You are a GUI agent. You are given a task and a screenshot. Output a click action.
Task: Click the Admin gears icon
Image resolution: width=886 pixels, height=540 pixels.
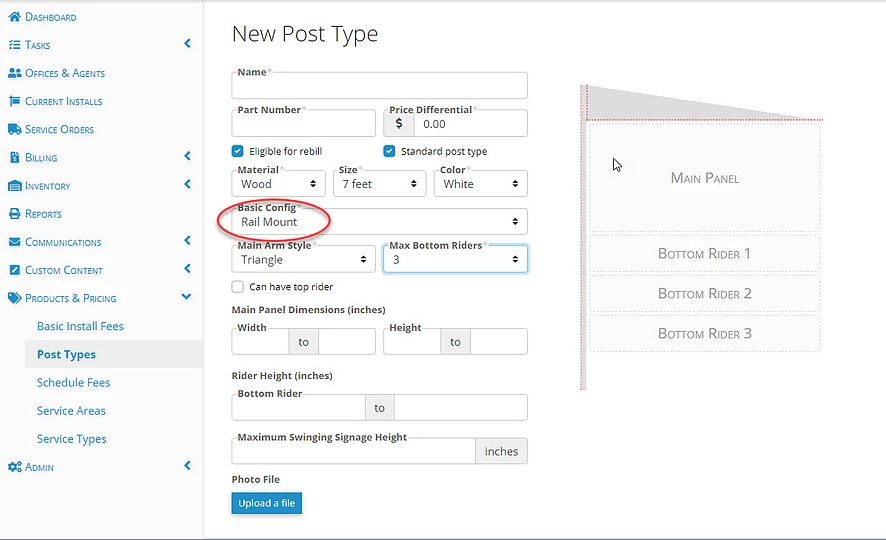point(15,467)
